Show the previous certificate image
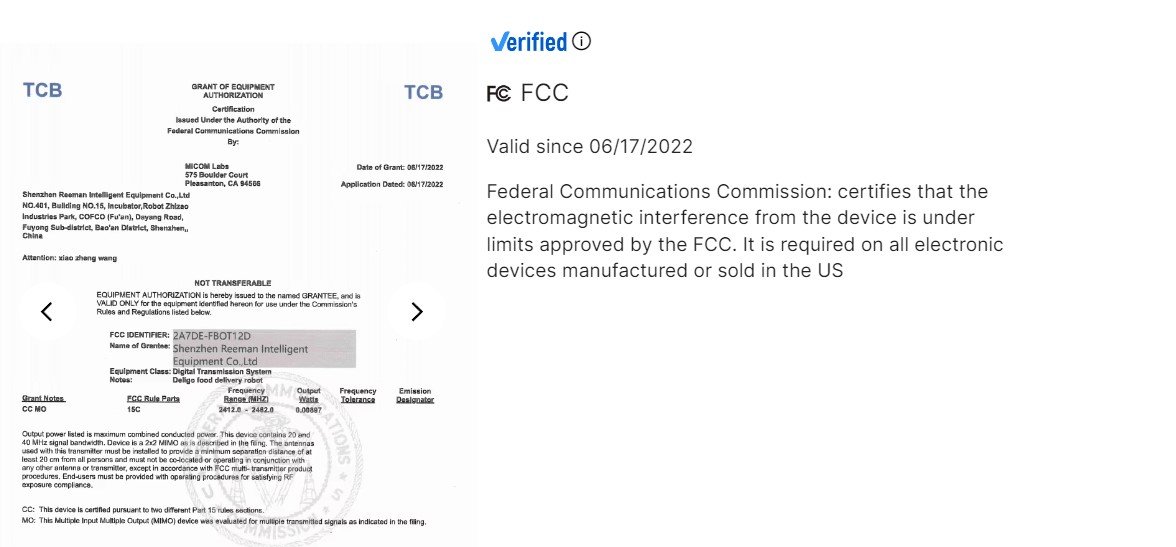The image size is (1176, 547). coord(46,311)
